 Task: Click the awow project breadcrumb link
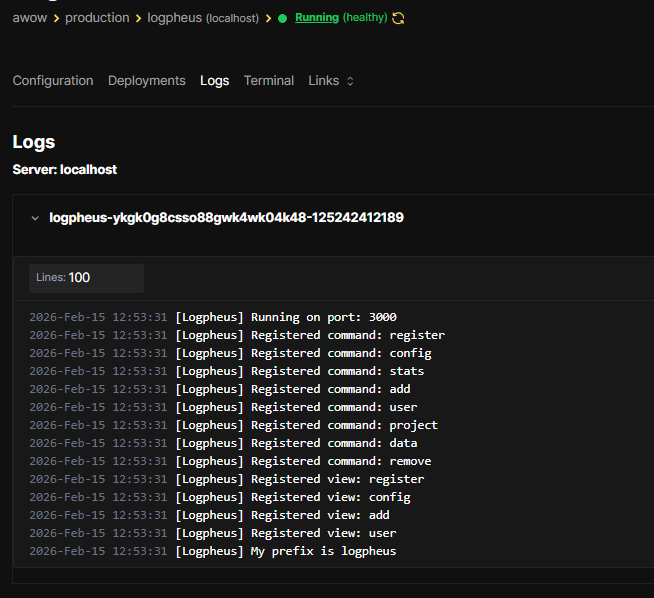tap(29, 18)
